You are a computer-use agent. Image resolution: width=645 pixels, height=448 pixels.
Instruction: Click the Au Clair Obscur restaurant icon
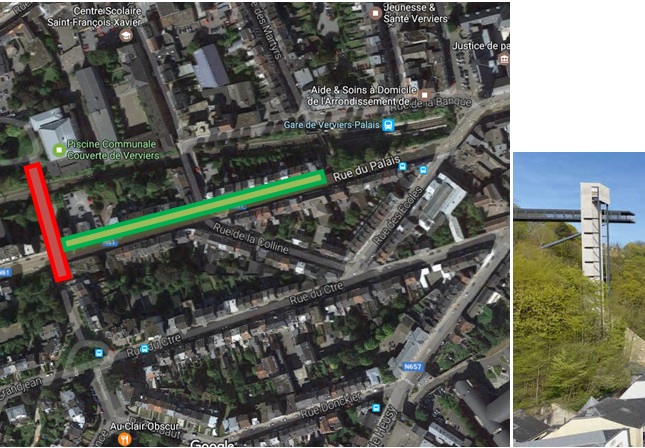point(124,439)
